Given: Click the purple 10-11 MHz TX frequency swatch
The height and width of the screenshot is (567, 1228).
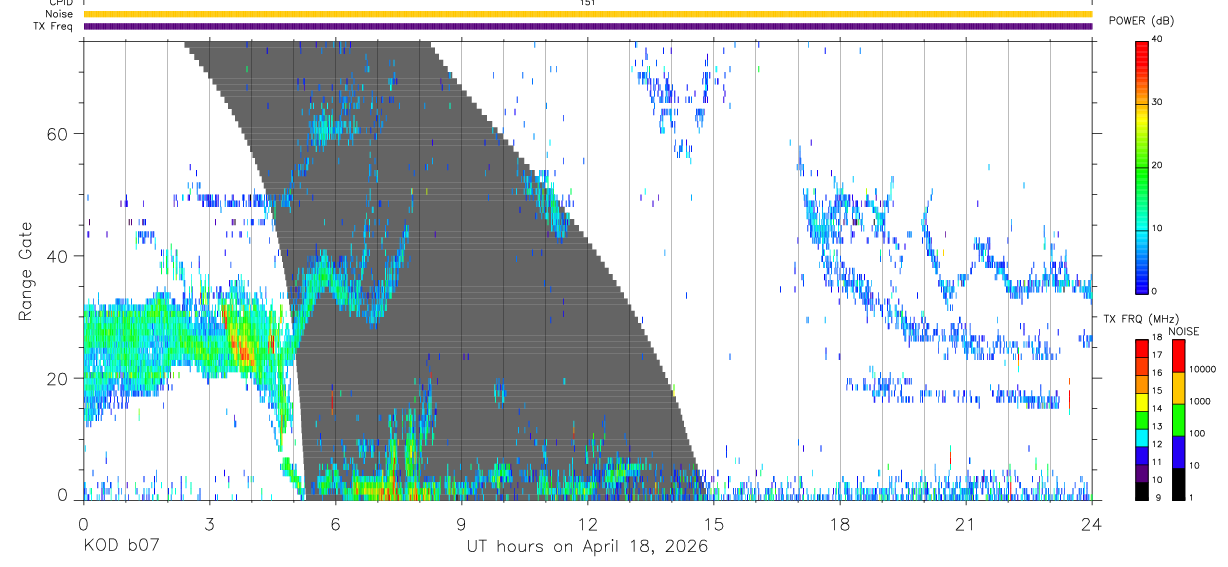Looking at the screenshot, I should pos(1141,473).
